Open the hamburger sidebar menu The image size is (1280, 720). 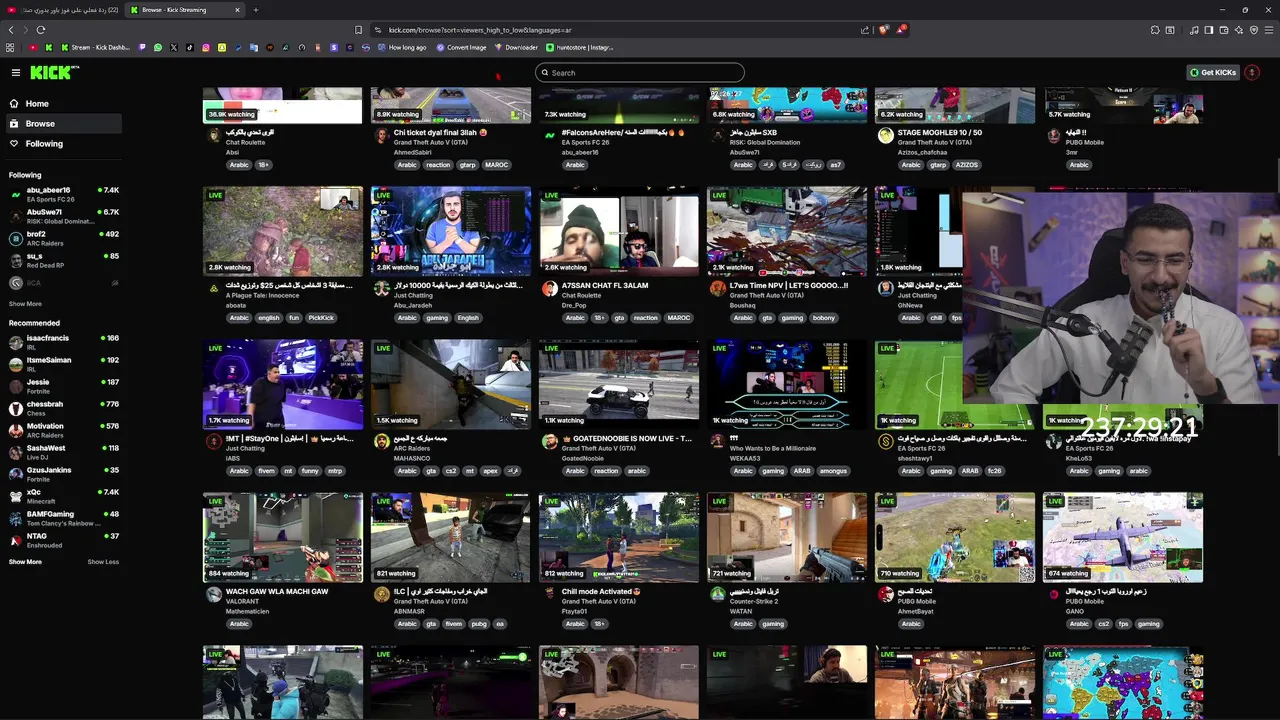[x=15, y=72]
